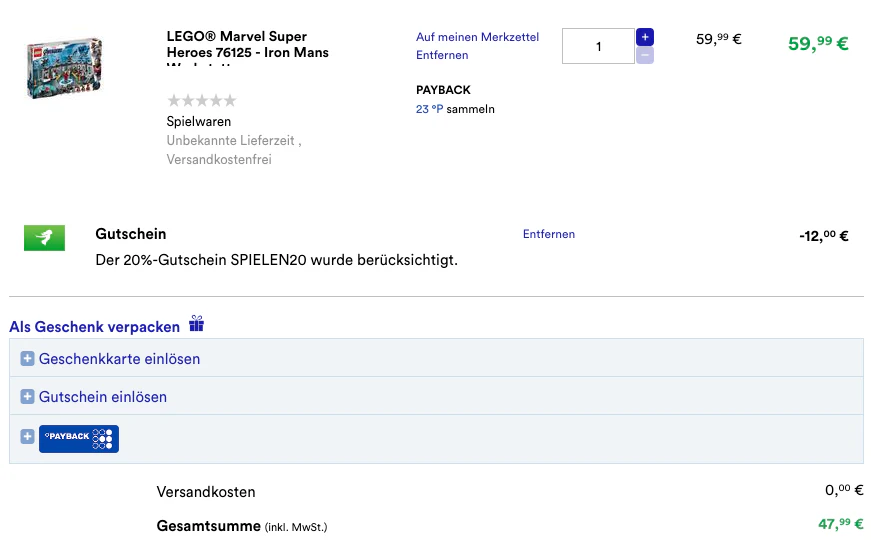Expand plus icon beside PAYBACK logo
This screenshot has height=540, width=871.
coord(27,437)
